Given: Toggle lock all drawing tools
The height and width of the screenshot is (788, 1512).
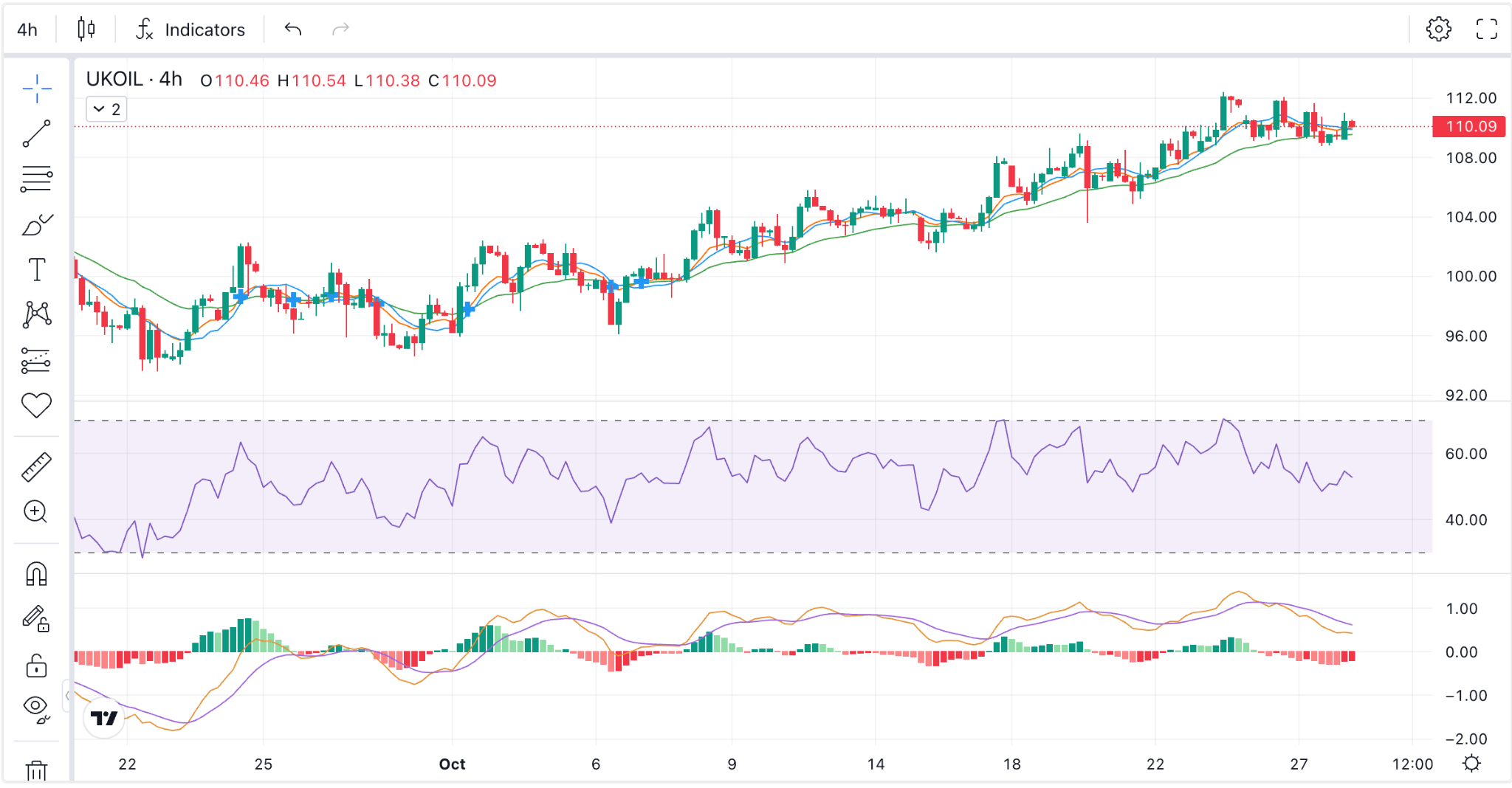Looking at the screenshot, I should click(x=36, y=666).
